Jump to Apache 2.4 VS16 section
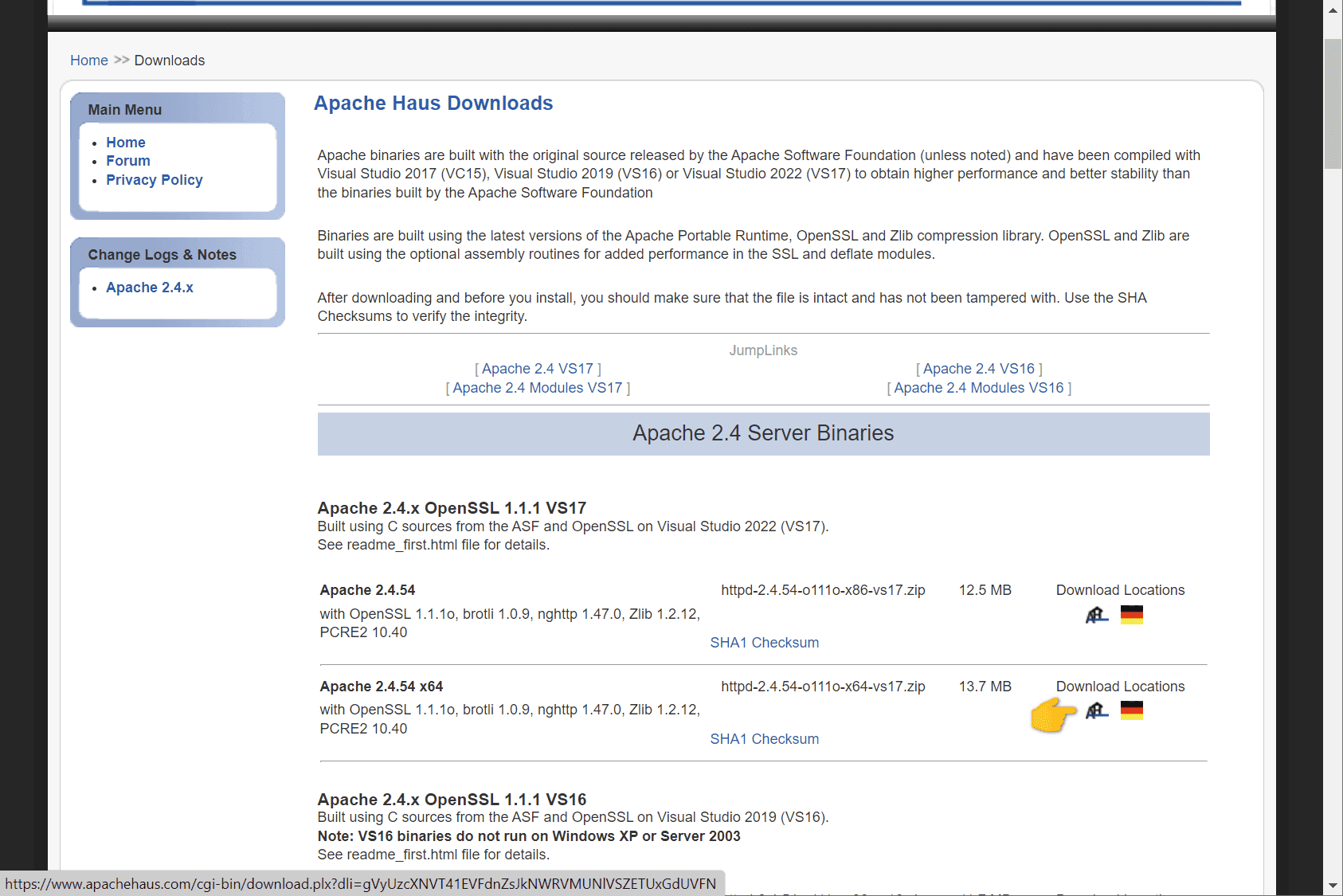Screen dimensions: 1343x896 point(979,369)
